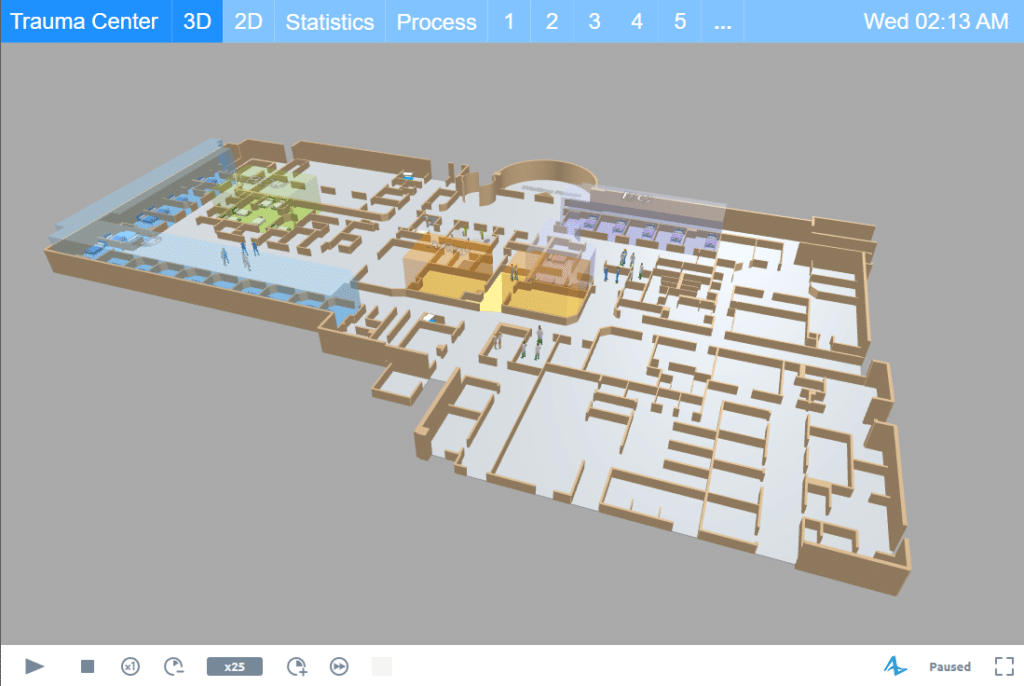Stop the simulation run
Image resolution: width=1024 pixels, height=686 pixels.
(88, 666)
